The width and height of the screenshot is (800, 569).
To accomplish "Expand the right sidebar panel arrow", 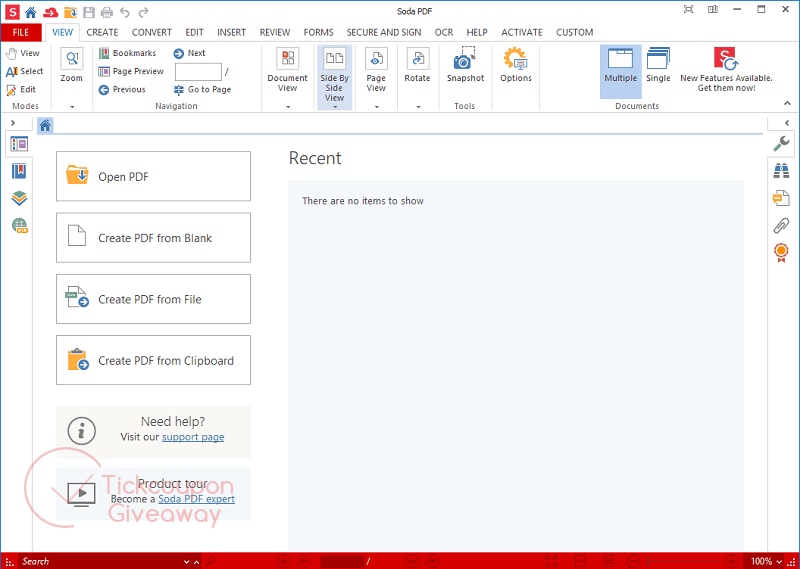I will (x=787, y=123).
